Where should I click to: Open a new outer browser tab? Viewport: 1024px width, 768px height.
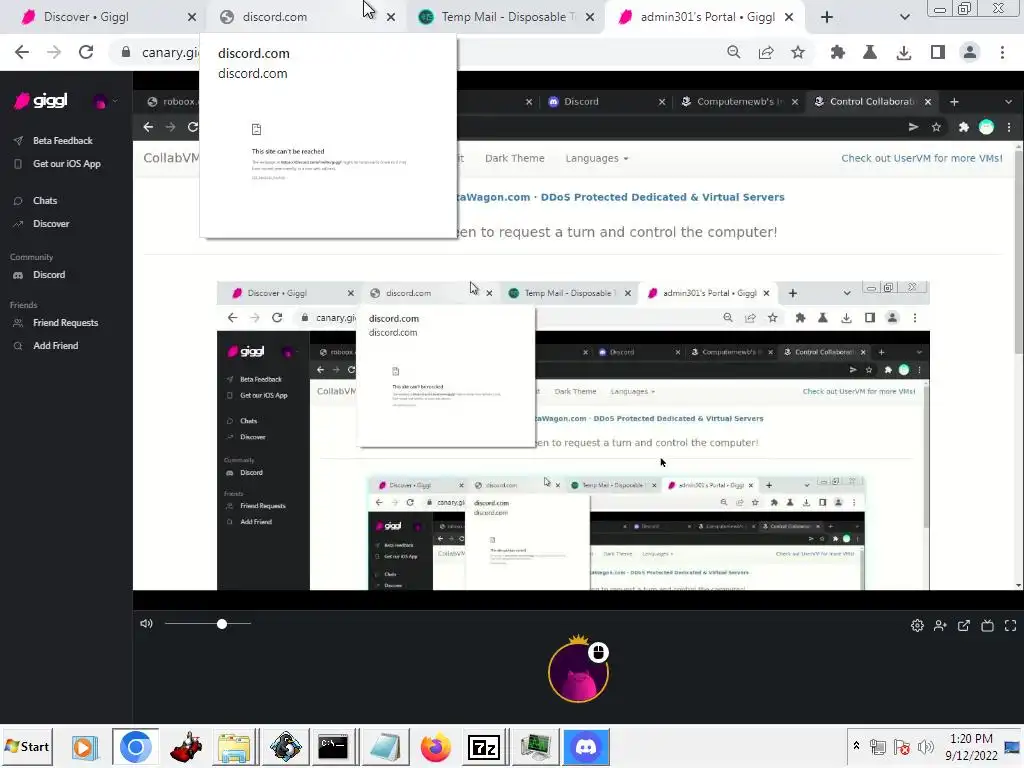(x=827, y=17)
